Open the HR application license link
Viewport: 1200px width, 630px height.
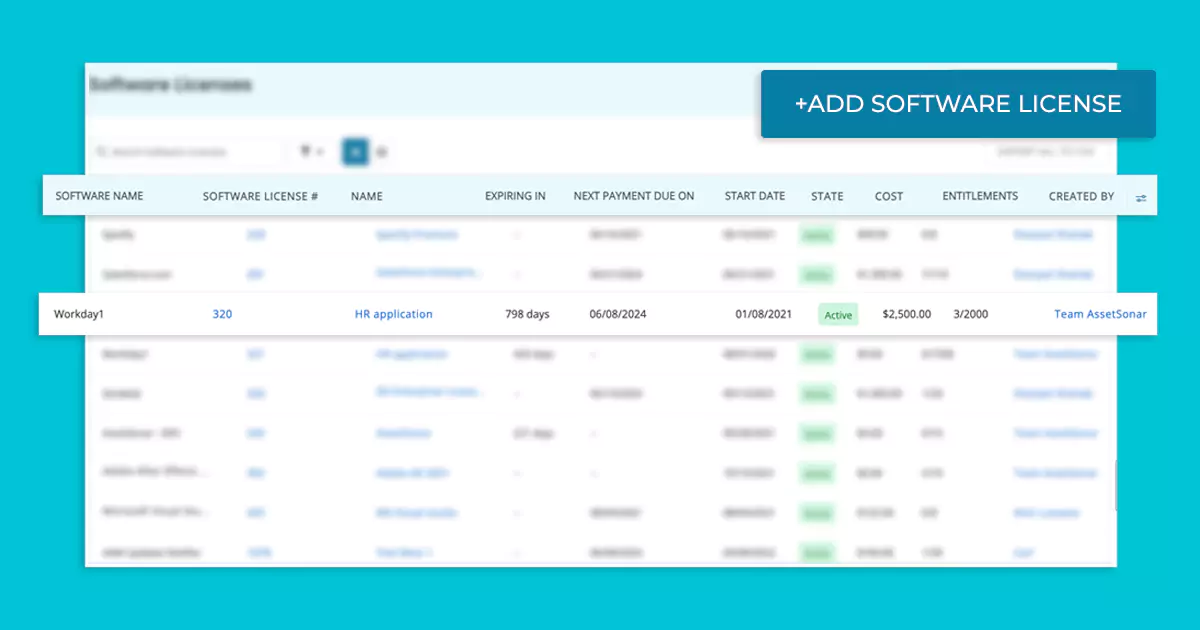pos(393,314)
